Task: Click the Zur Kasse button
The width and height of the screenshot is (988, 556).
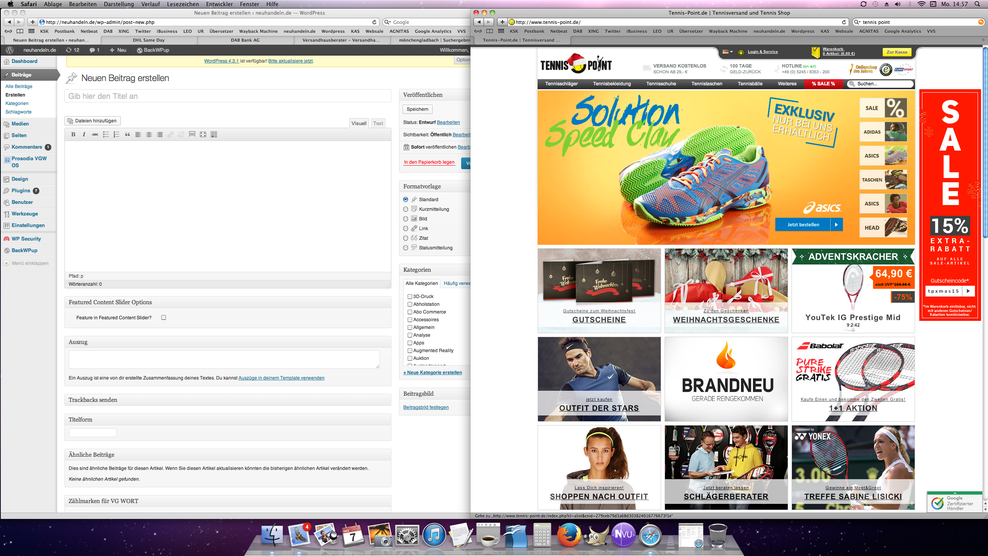Action: tap(897, 52)
